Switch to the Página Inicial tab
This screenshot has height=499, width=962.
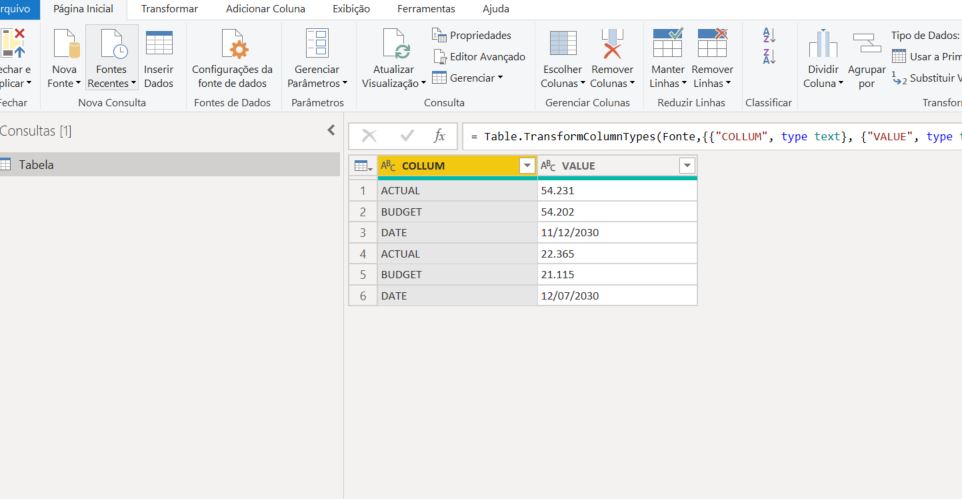coord(83,9)
